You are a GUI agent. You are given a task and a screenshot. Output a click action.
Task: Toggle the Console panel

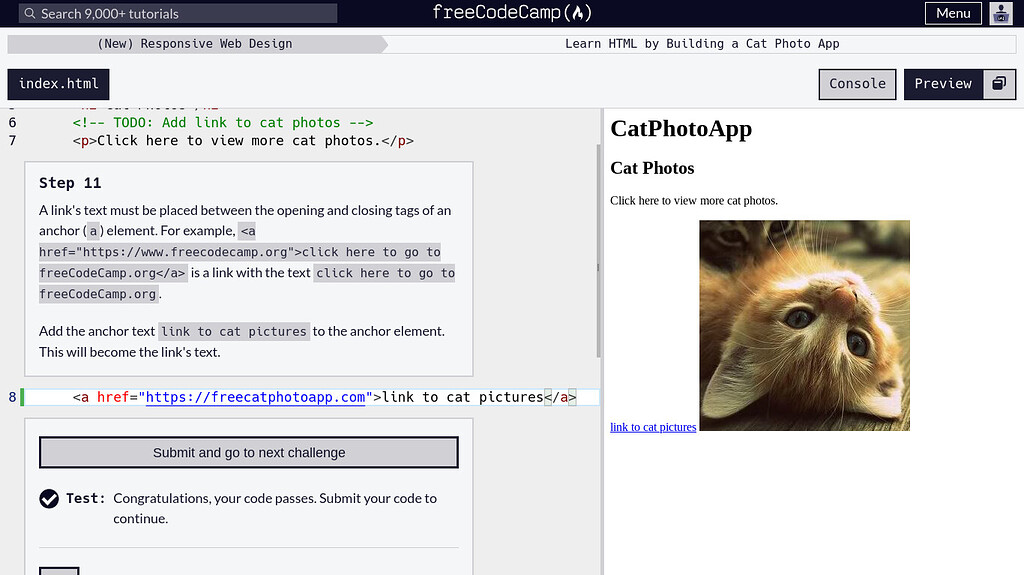(x=857, y=84)
